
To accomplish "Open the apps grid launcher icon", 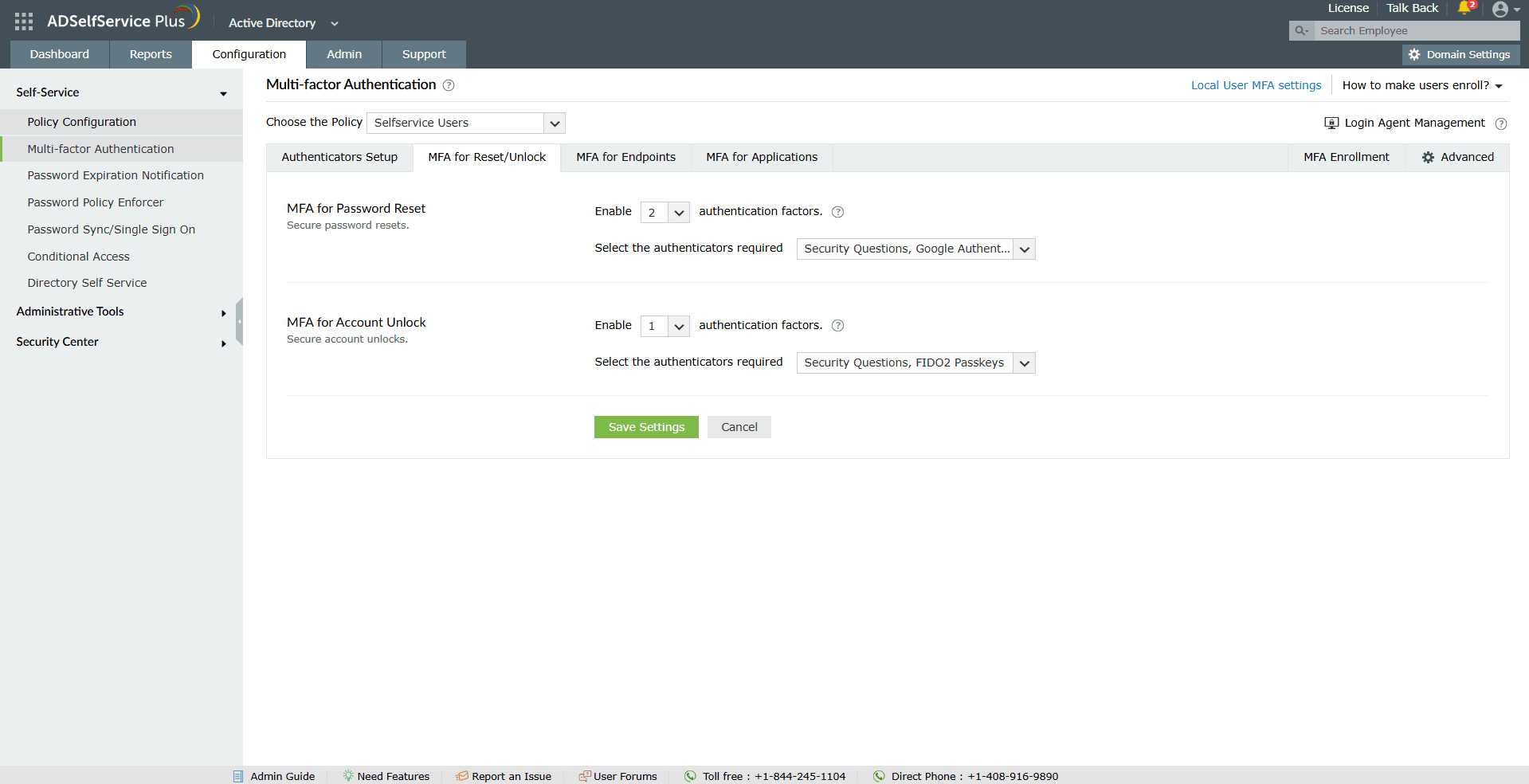I will coord(24,22).
